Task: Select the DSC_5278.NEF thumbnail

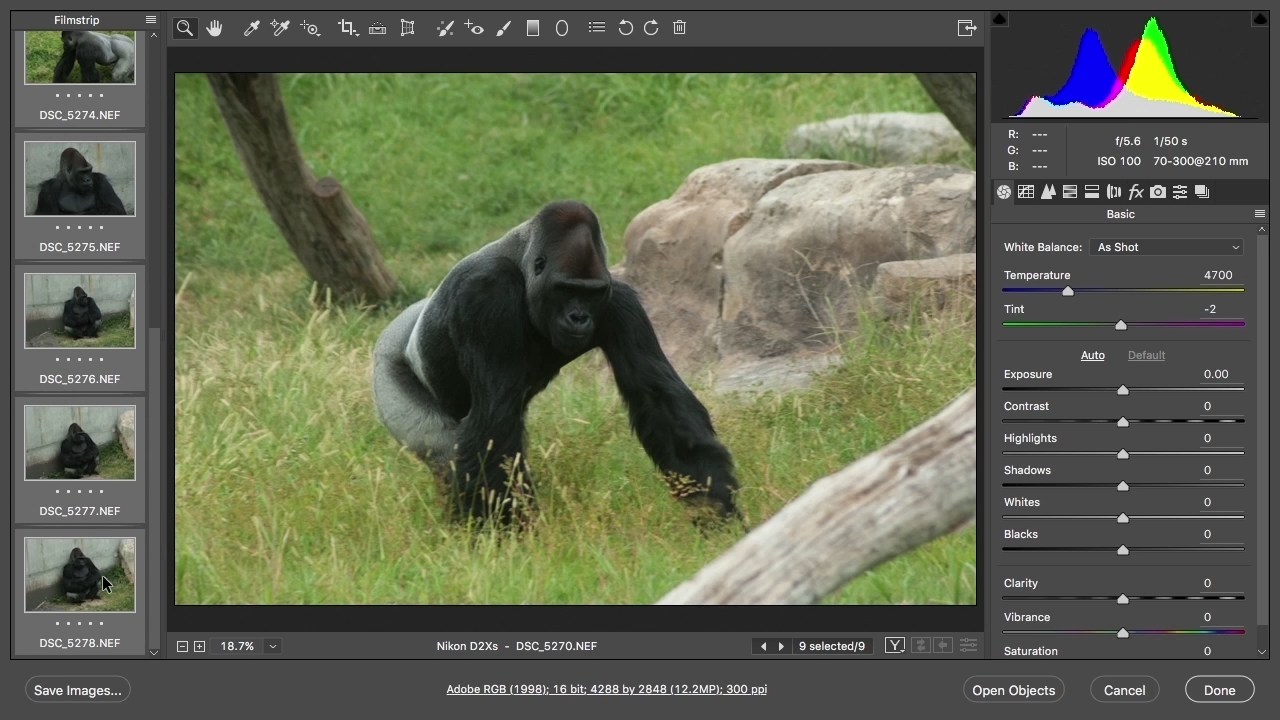Action: [x=80, y=575]
